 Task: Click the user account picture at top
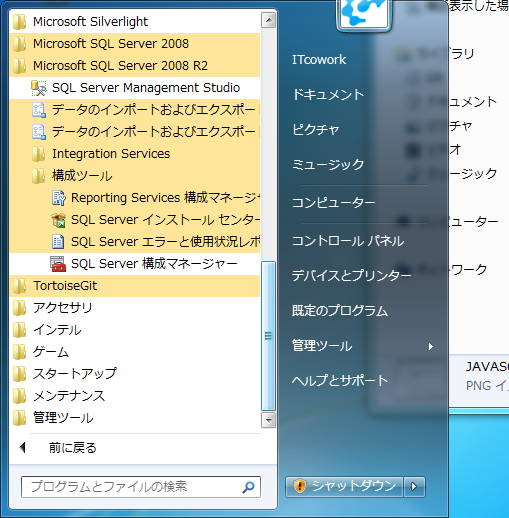pyautogui.click(x=364, y=15)
